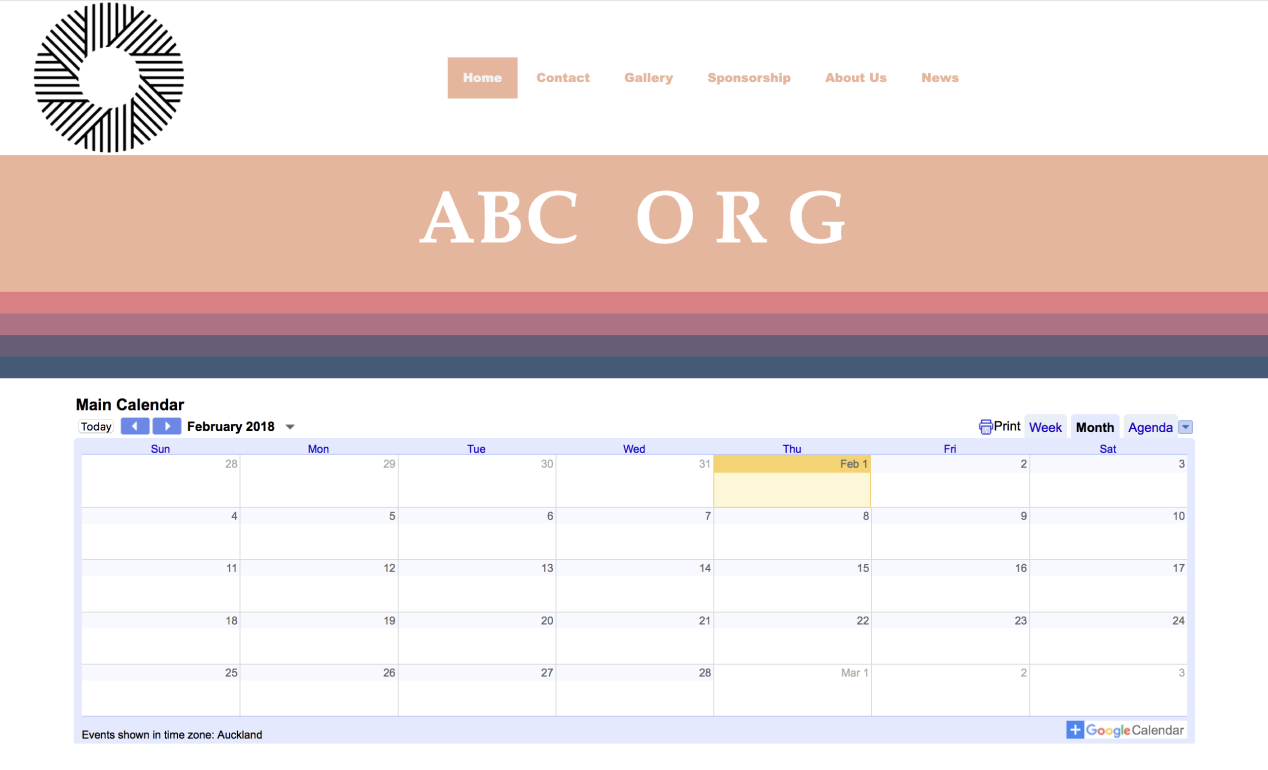The width and height of the screenshot is (1268, 770).
Task: Visit the About Us page
Action: point(856,78)
